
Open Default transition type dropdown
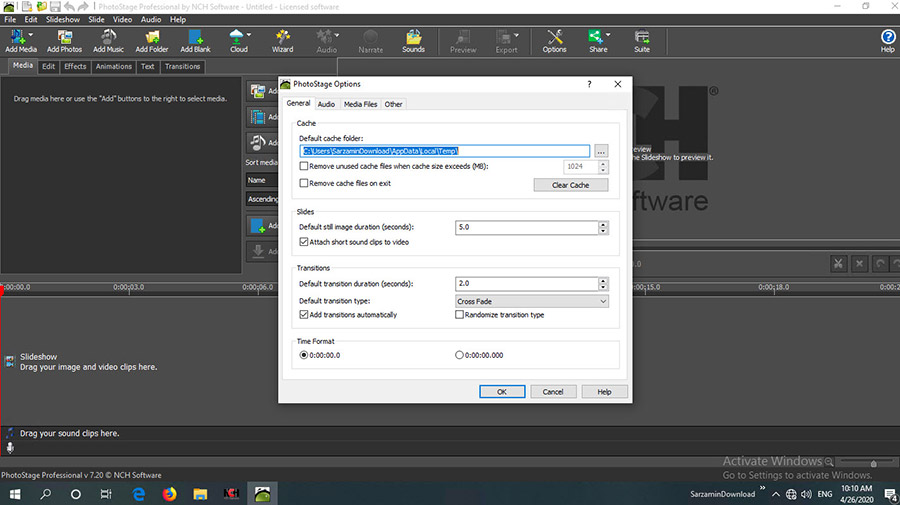pos(532,301)
